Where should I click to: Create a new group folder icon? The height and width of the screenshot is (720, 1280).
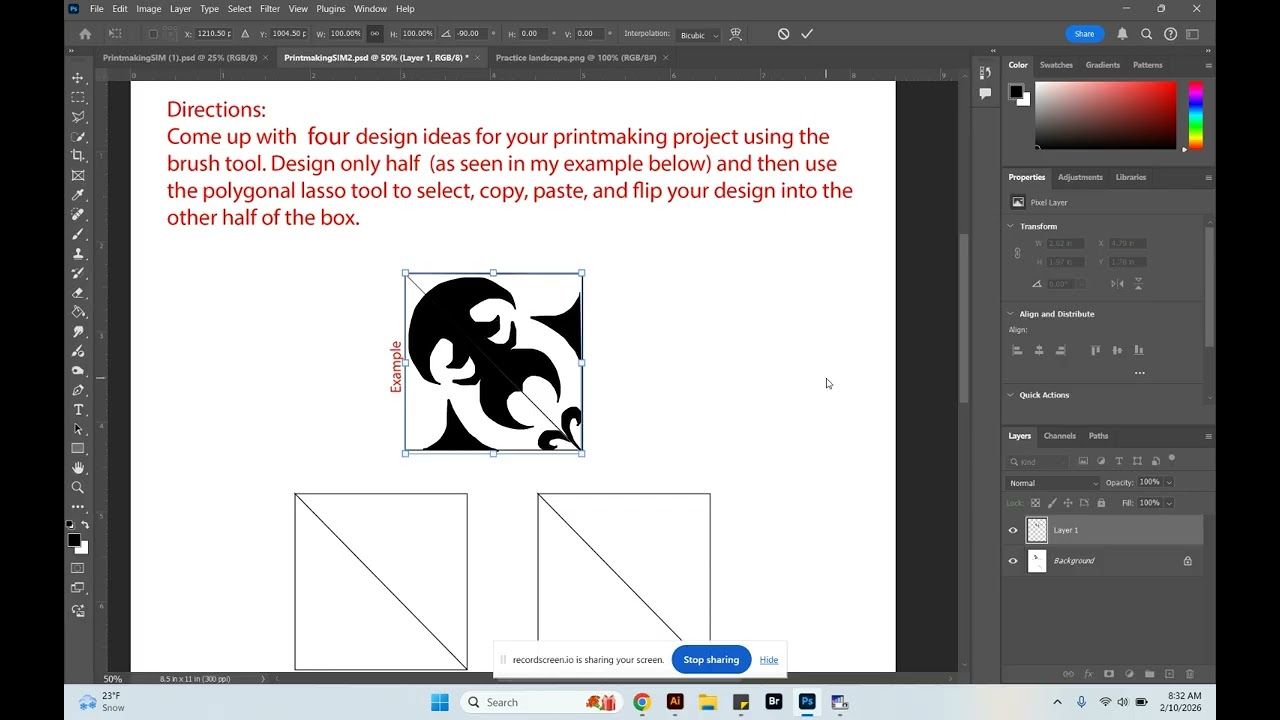pyautogui.click(x=1149, y=674)
